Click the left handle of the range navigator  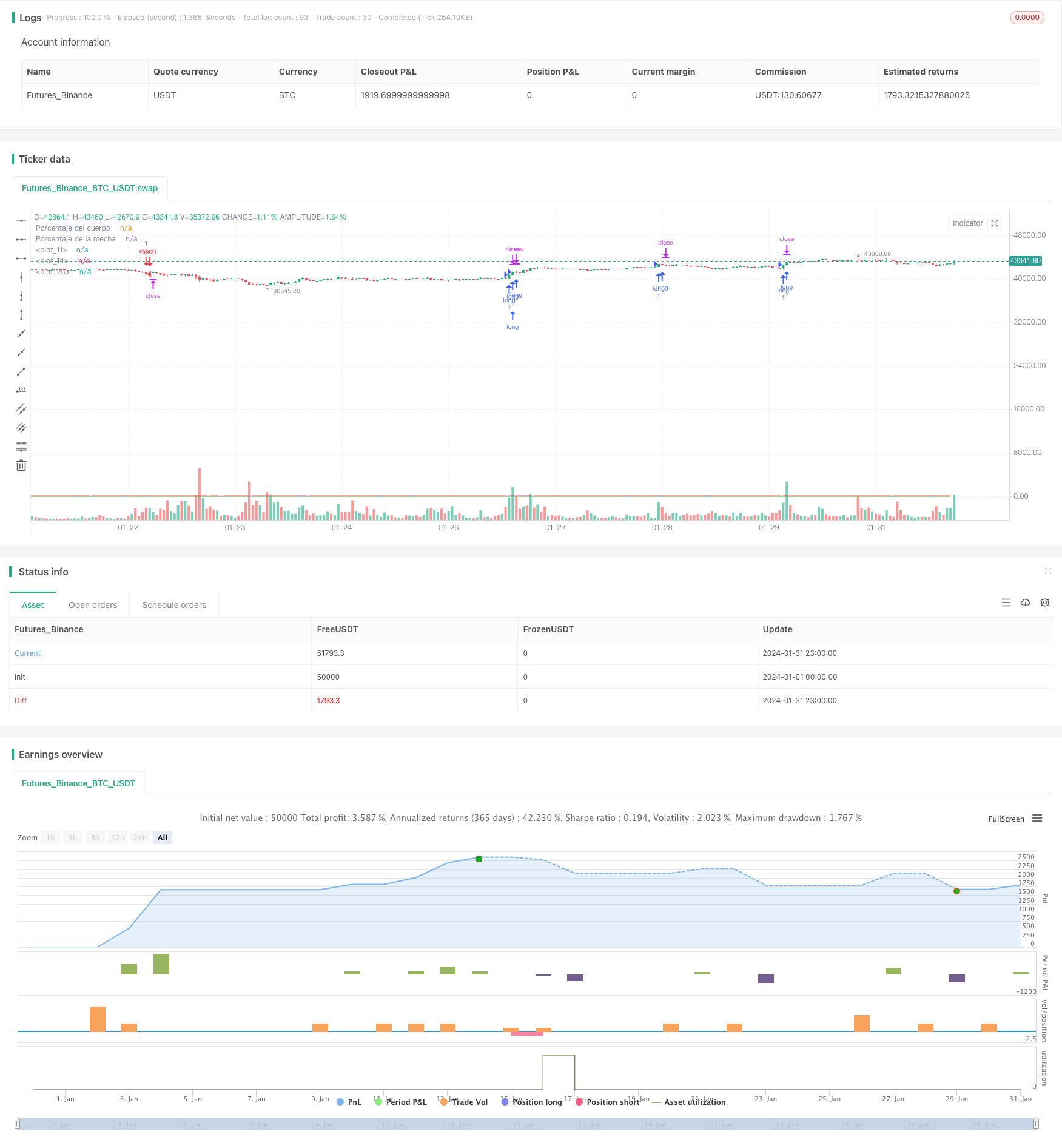[x=18, y=1124]
